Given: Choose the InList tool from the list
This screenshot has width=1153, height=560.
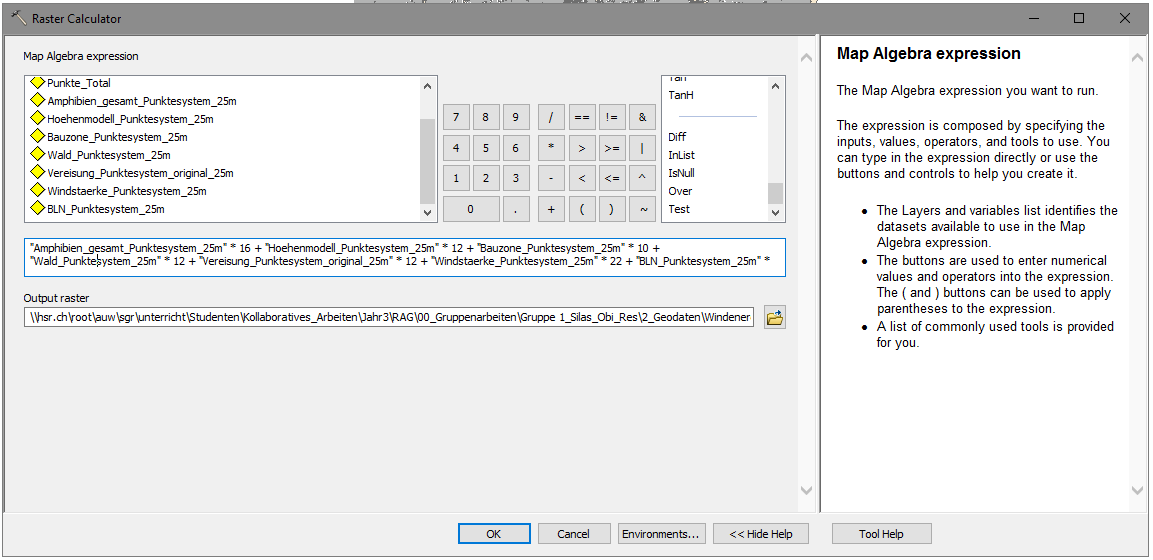Looking at the screenshot, I should tap(681, 155).
